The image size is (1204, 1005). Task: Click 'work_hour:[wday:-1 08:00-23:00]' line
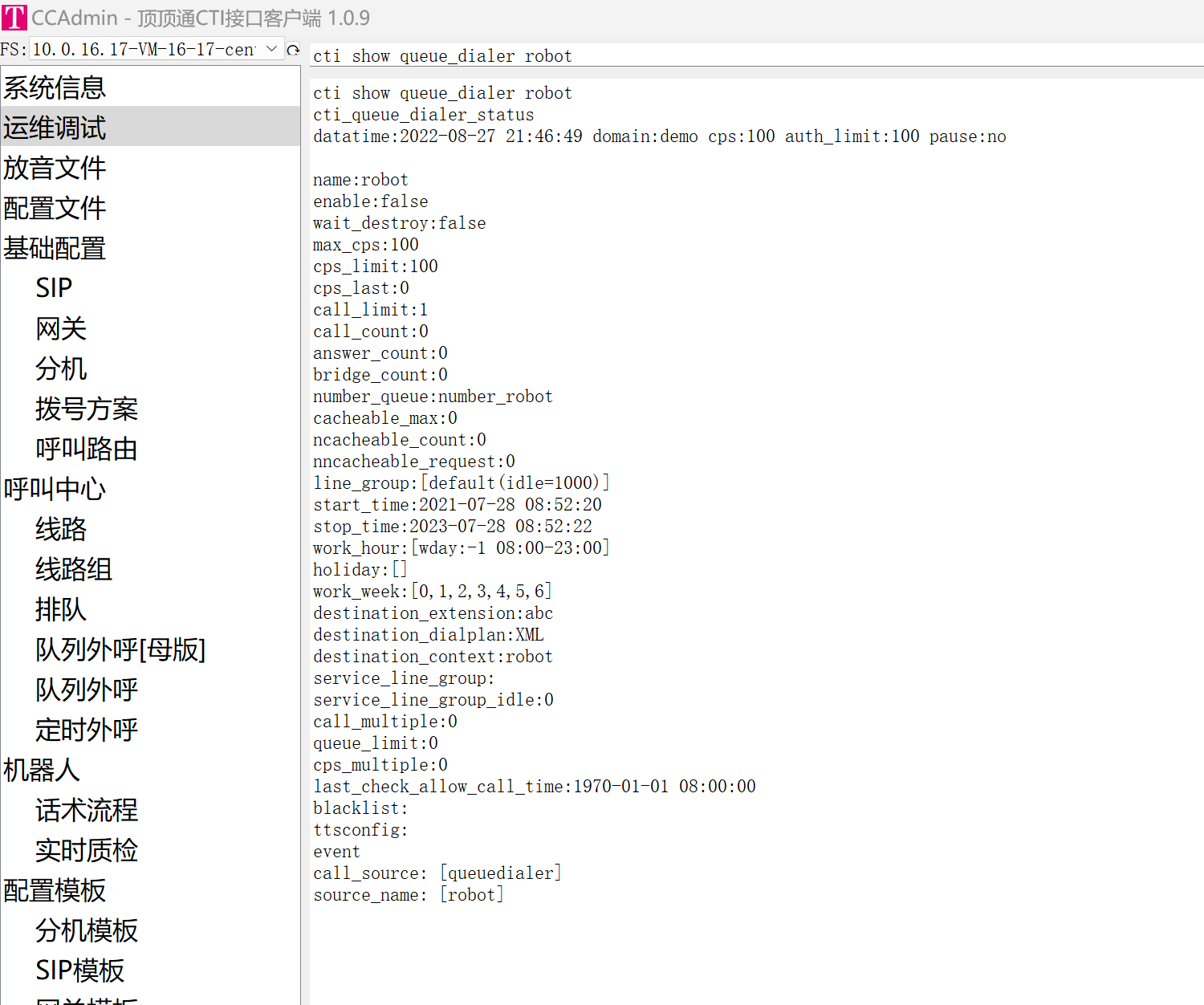pos(462,548)
